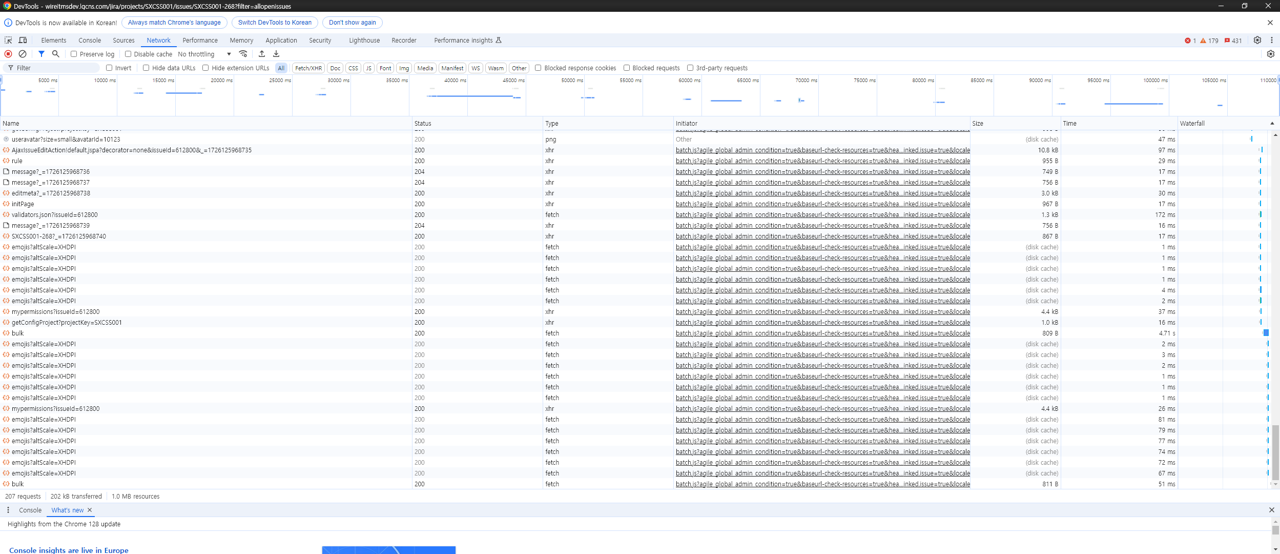Open the Recorder tab
Image resolution: width=1280 pixels, height=554 pixels.
pos(404,40)
